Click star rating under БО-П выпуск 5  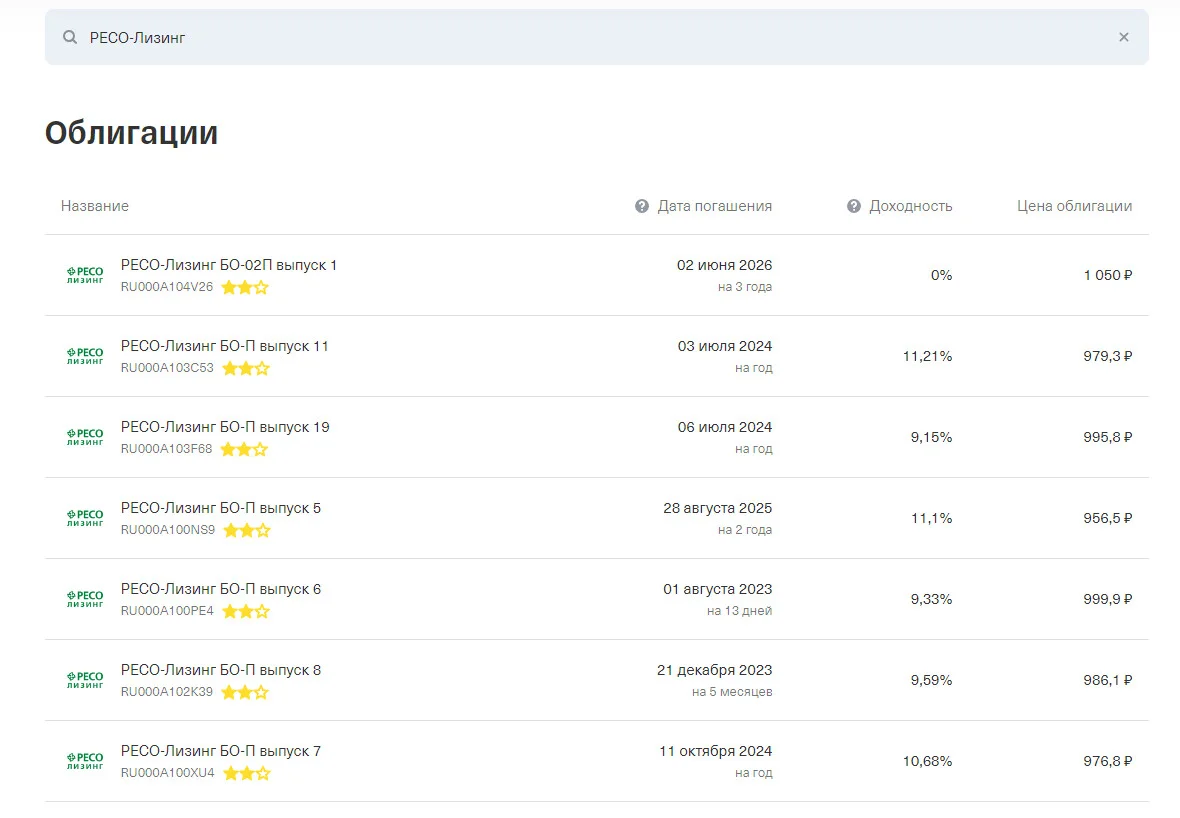[247, 530]
